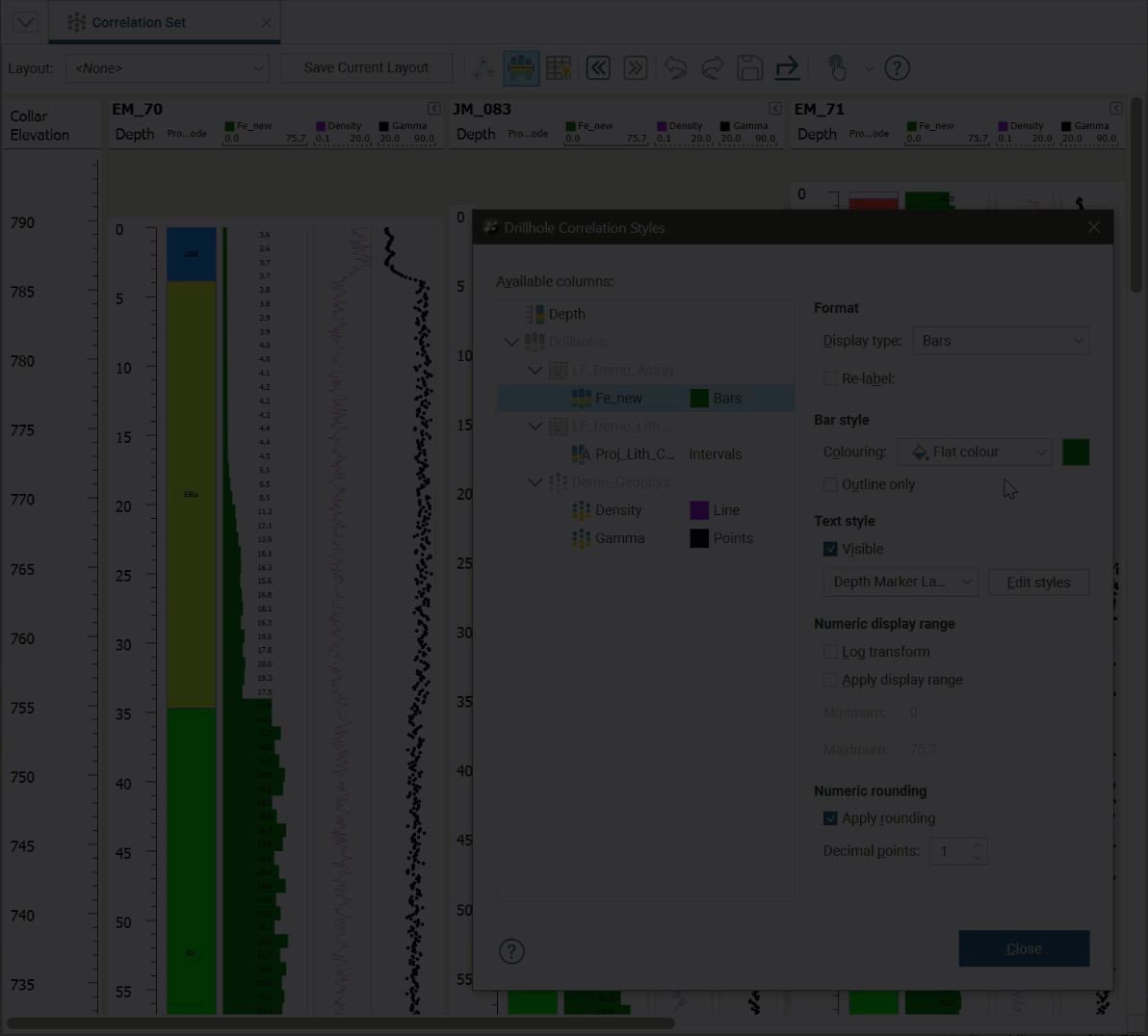
Task: Select the Correlation Set tab
Action: 139,22
